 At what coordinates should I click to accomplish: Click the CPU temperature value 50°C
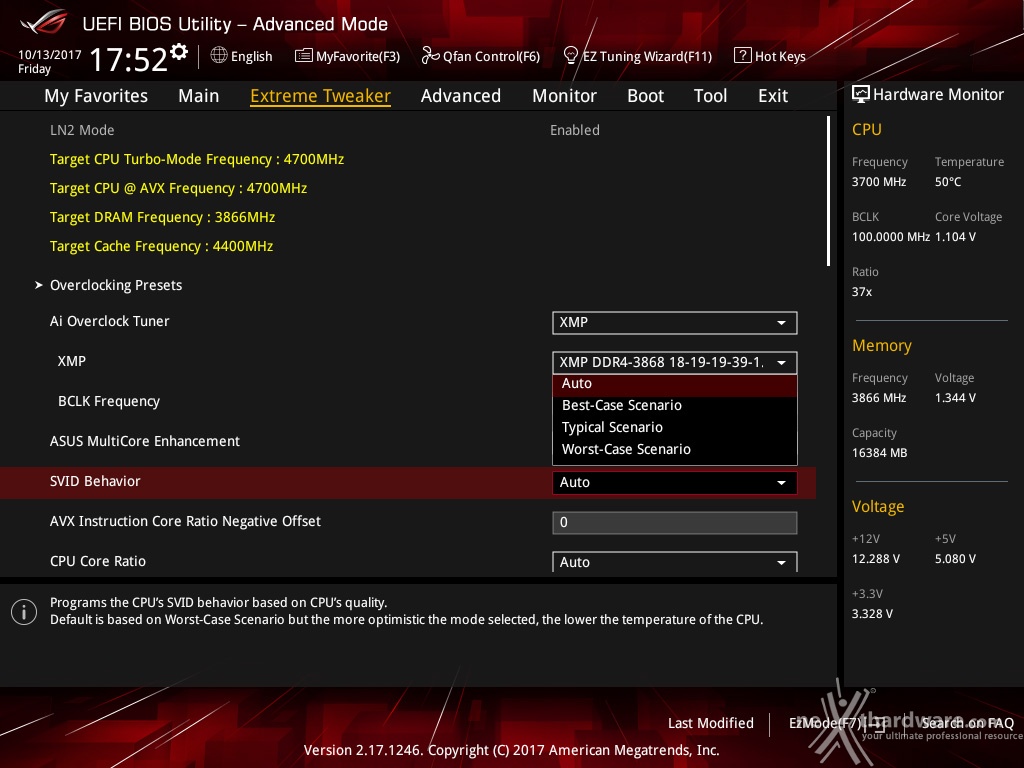pyautogui.click(x=948, y=182)
